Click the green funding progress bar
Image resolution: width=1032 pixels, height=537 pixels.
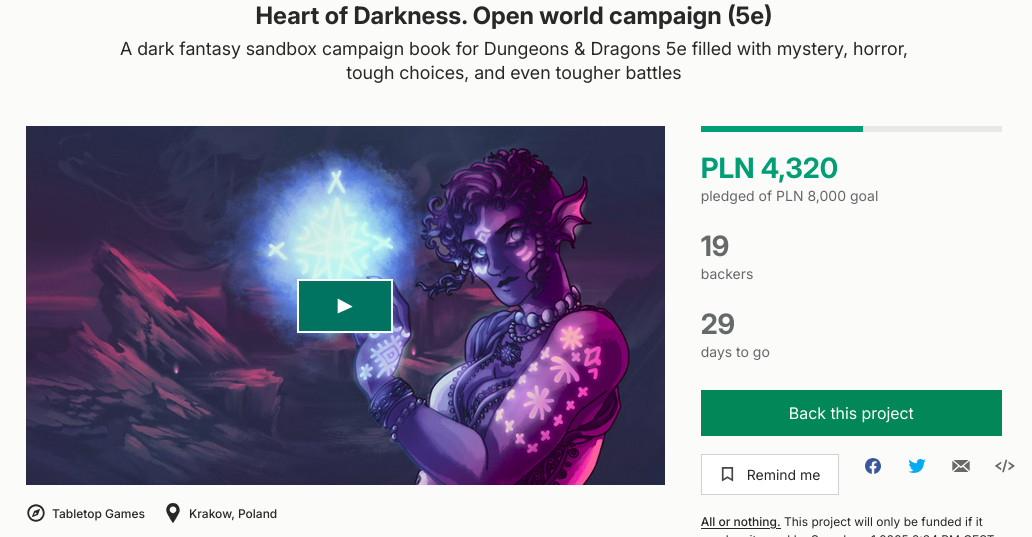pos(782,129)
